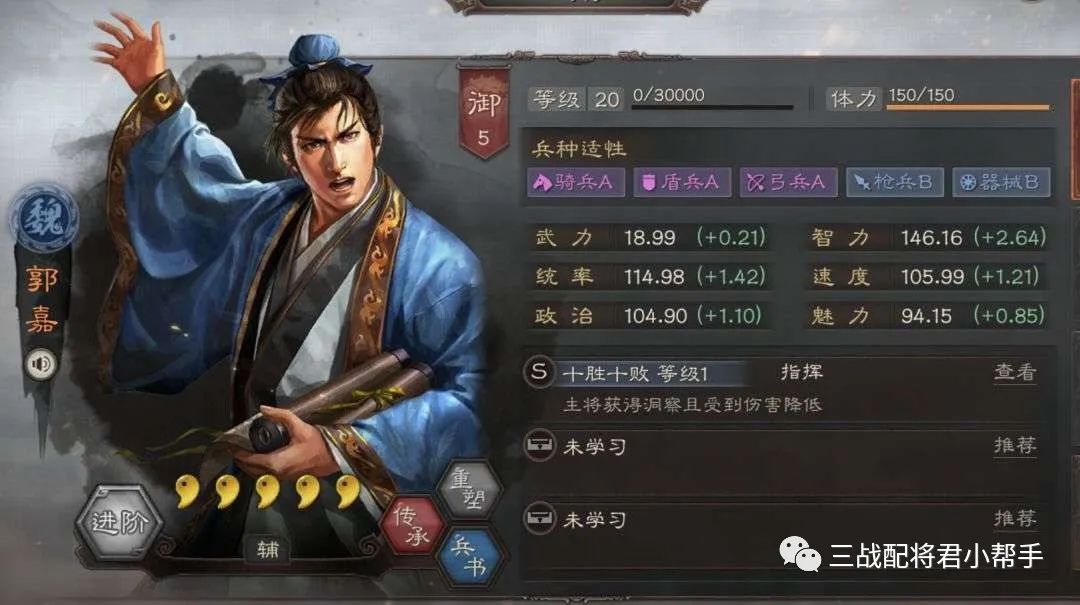Image resolution: width=1080 pixels, height=605 pixels.
Task: Tap the five yellow star rating
Action: pos(268,491)
